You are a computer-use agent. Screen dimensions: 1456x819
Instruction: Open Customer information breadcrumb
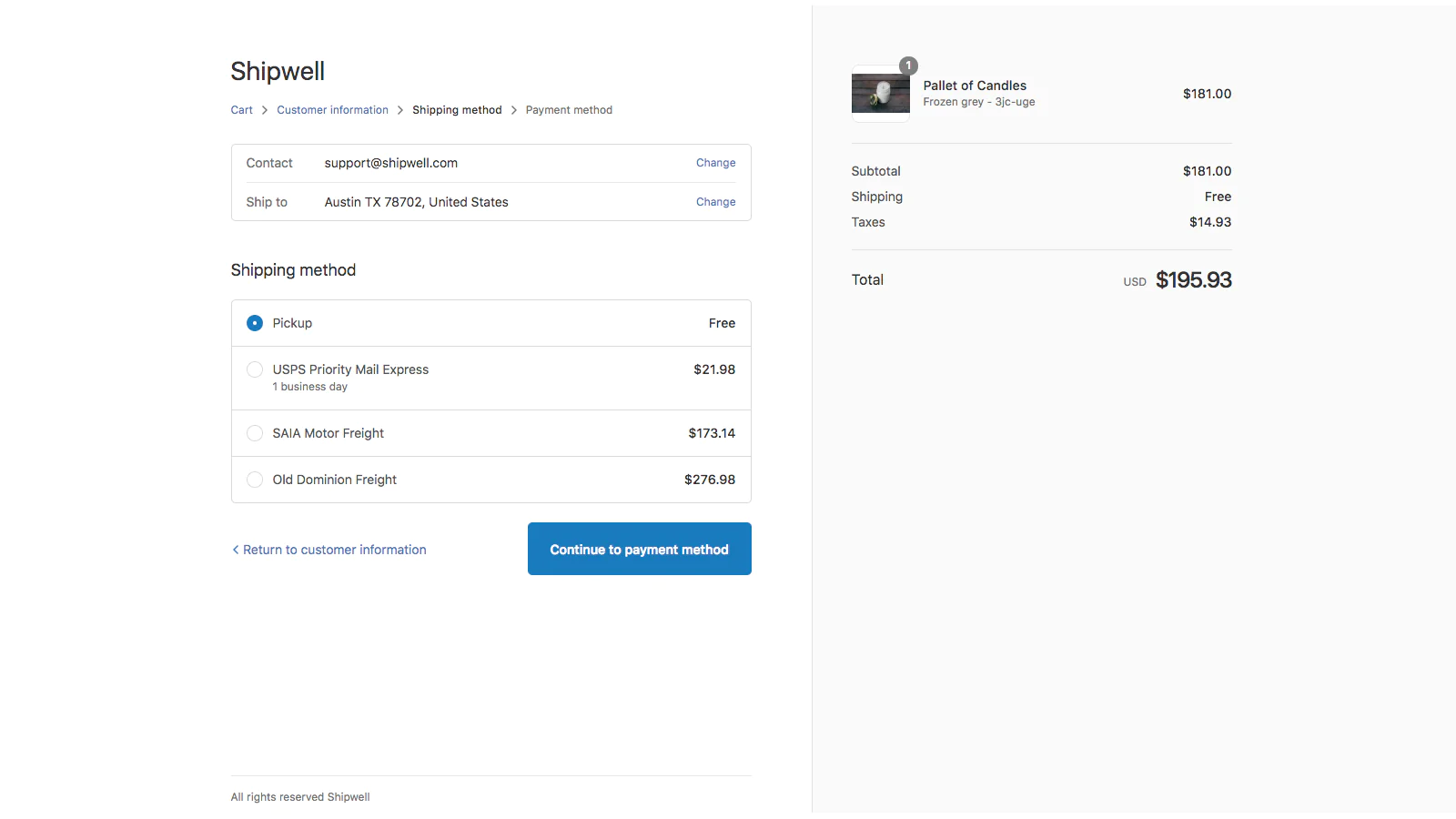pyautogui.click(x=332, y=110)
